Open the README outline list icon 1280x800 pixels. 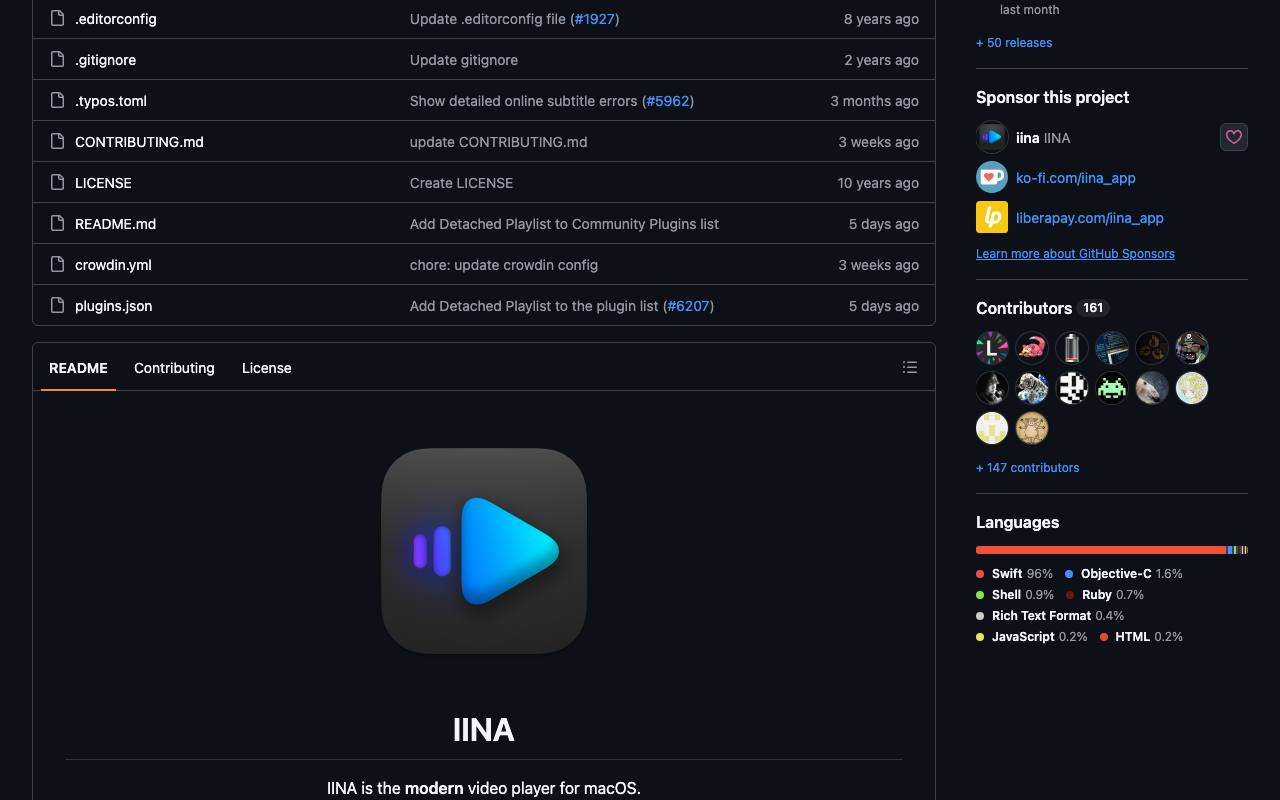click(910, 367)
